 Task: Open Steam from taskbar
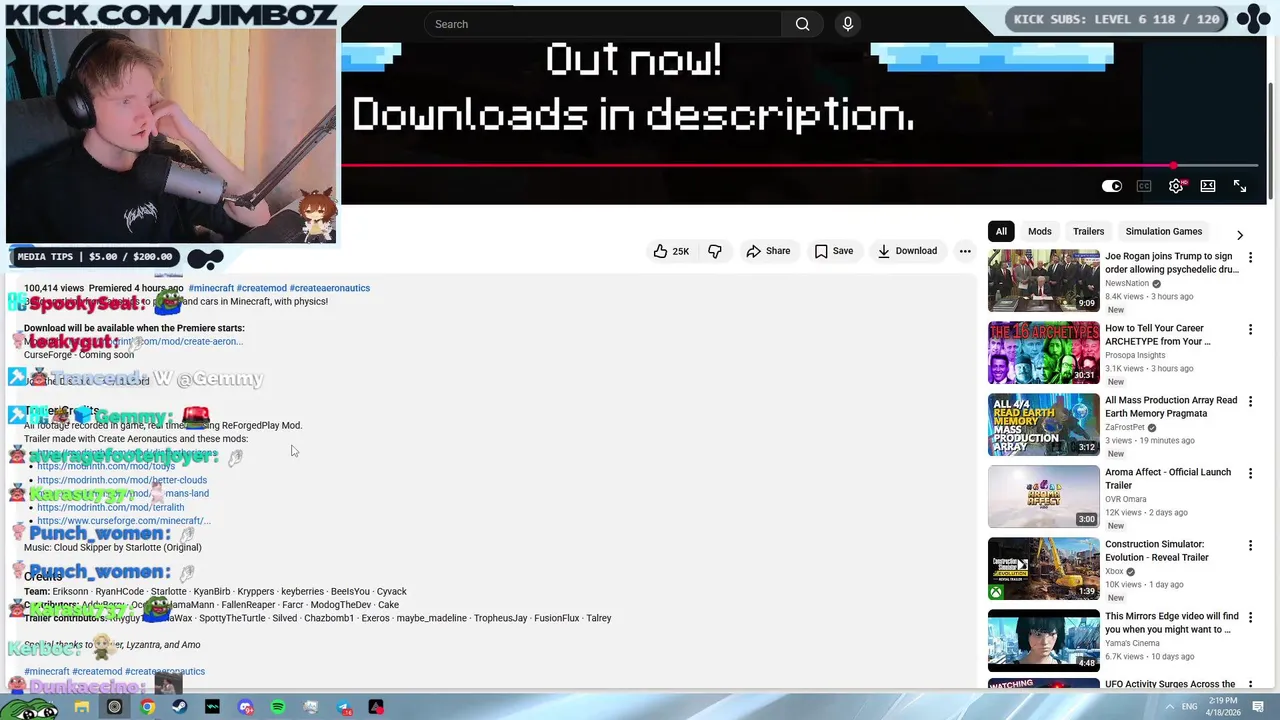point(179,707)
